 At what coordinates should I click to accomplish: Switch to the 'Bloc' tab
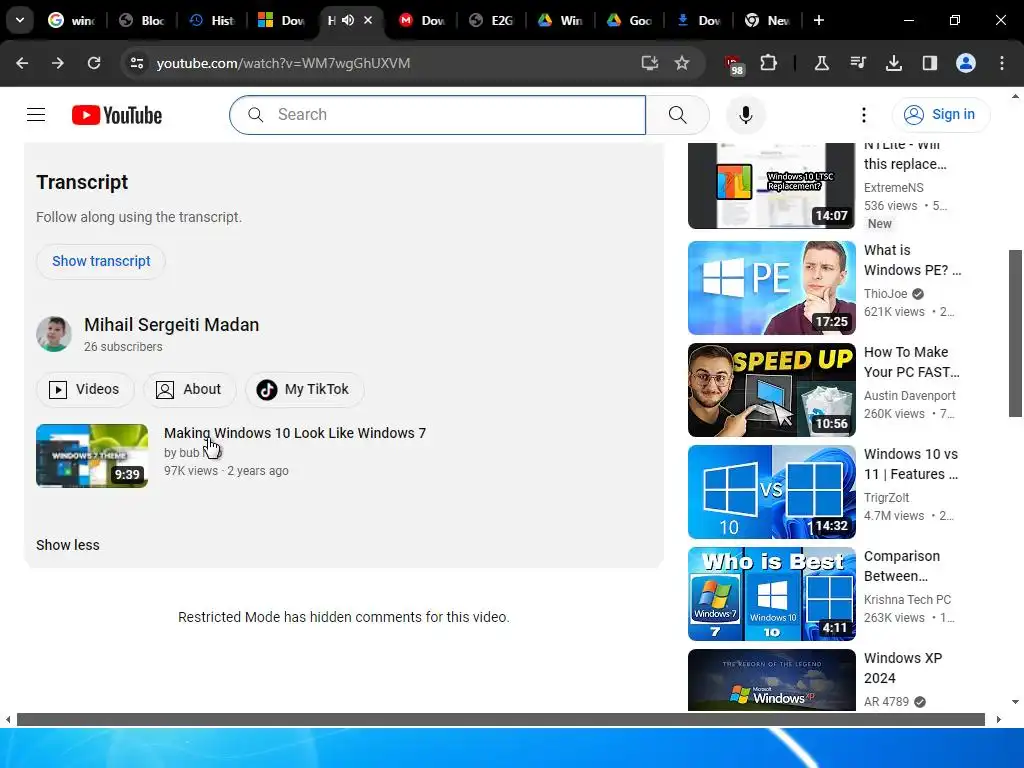(142, 20)
